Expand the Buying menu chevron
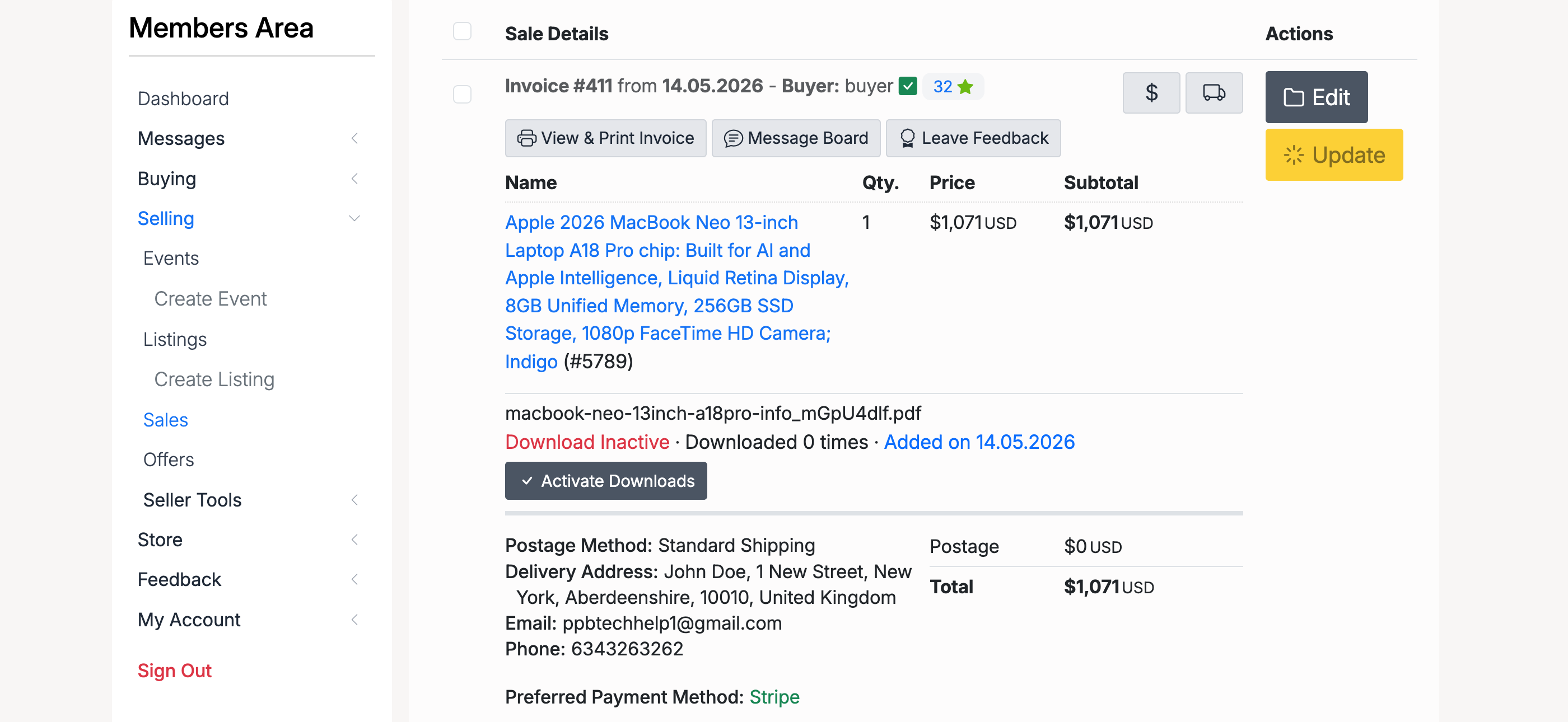This screenshot has width=1568, height=722. click(354, 178)
